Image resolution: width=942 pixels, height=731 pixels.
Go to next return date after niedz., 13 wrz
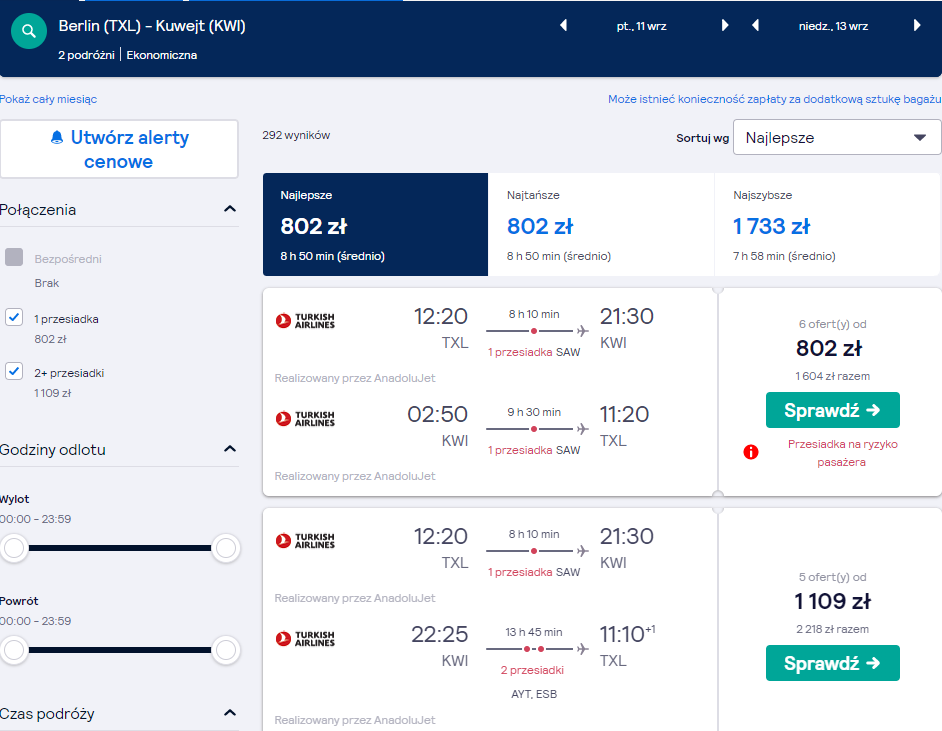(917, 25)
